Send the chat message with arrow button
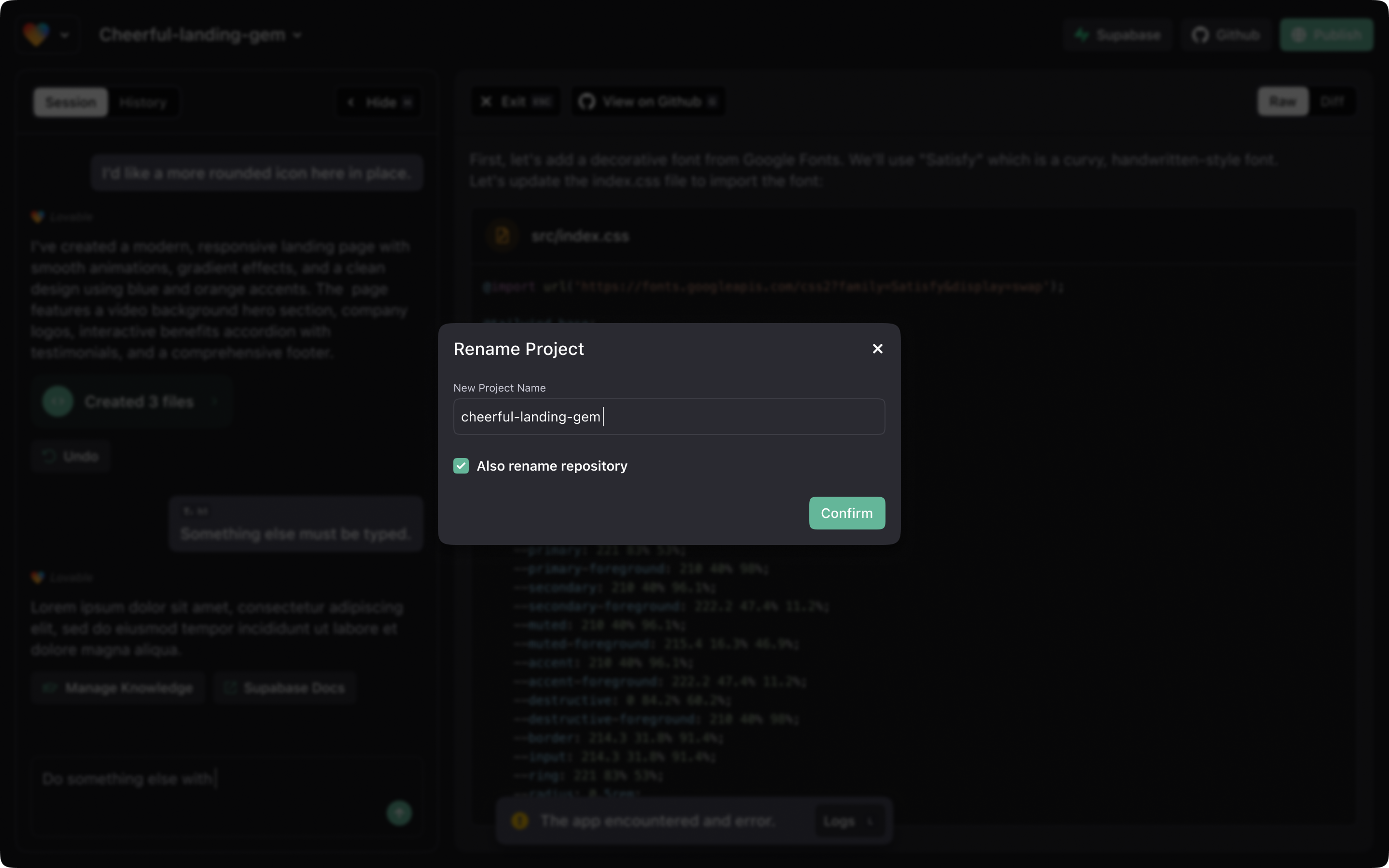The height and width of the screenshot is (868, 1389). pos(399,813)
